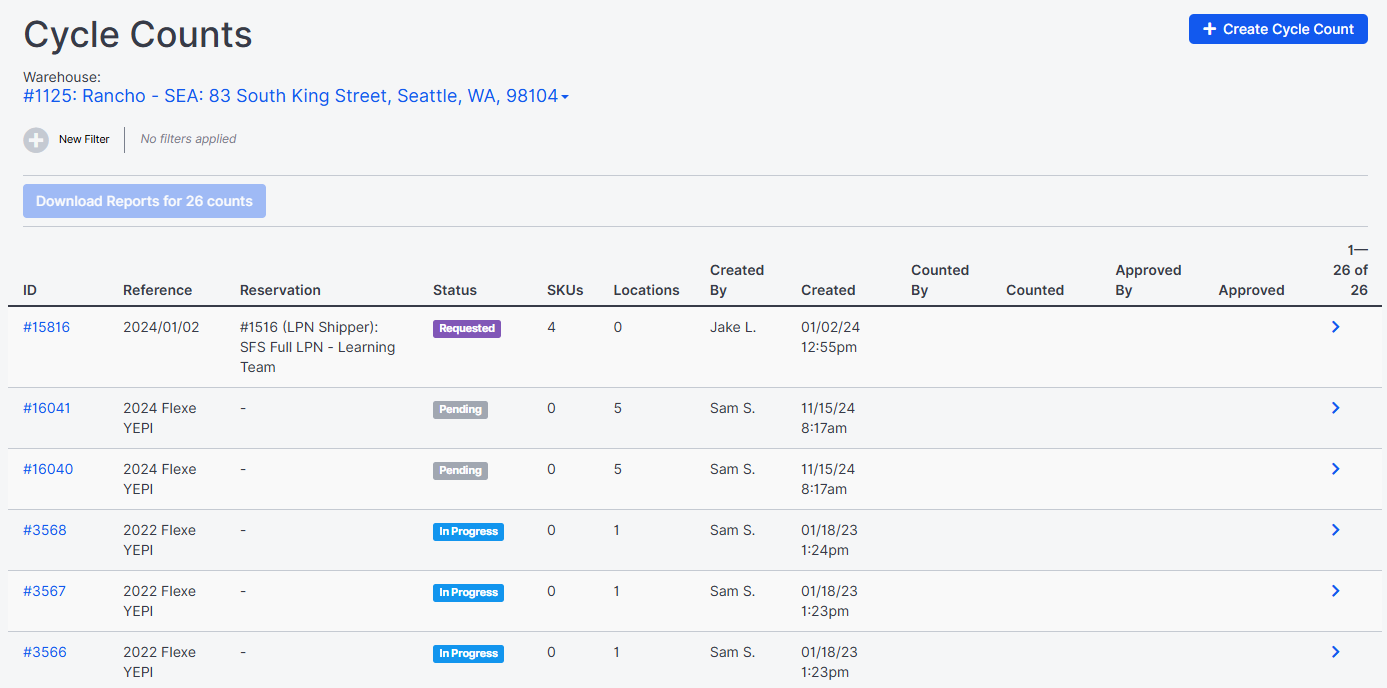Open cycle count link #16041
This screenshot has height=688, width=1387.
point(47,408)
